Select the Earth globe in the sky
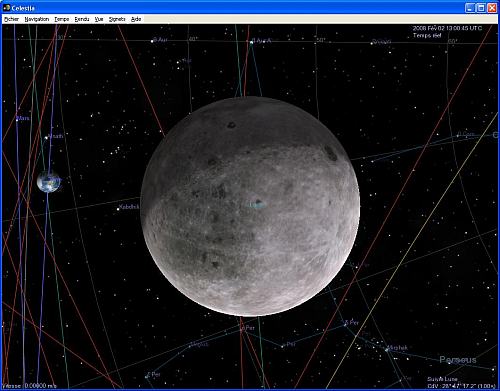Viewport: 500px width, 391px height. (x=49, y=182)
